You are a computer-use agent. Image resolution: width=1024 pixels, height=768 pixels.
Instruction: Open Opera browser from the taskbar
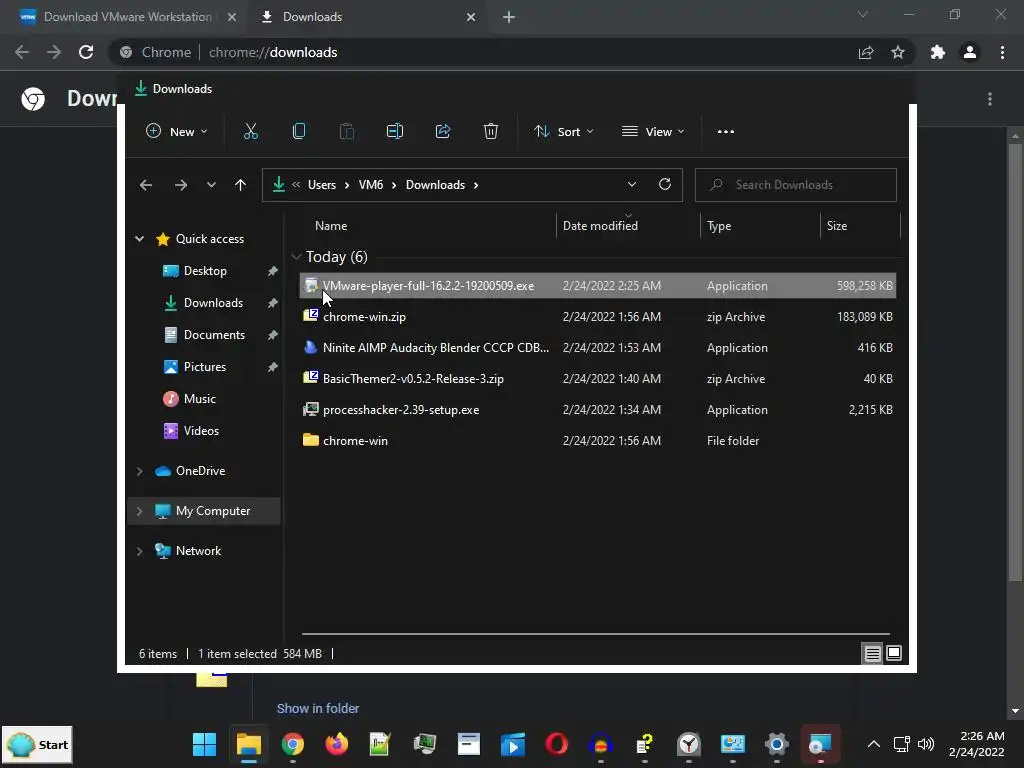pyautogui.click(x=556, y=744)
